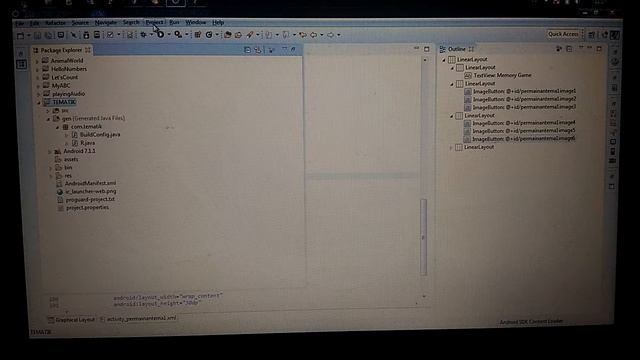Image resolution: width=640 pixels, height=360 pixels.
Task: Click the Debug bug icon in toolbar
Action: coord(143,35)
